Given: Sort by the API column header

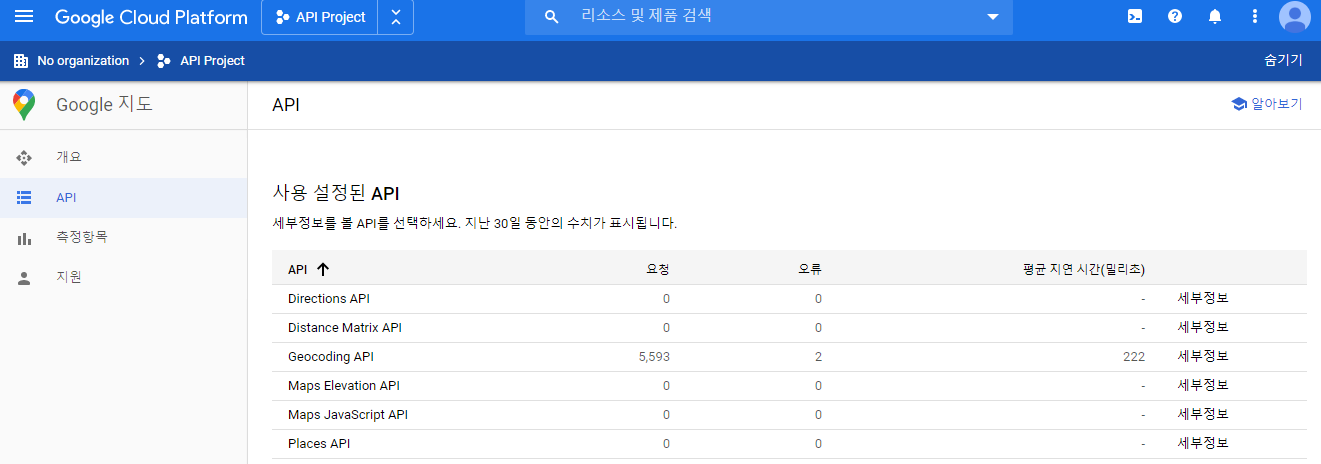Looking at the screenshot, I should pos(298,269).
